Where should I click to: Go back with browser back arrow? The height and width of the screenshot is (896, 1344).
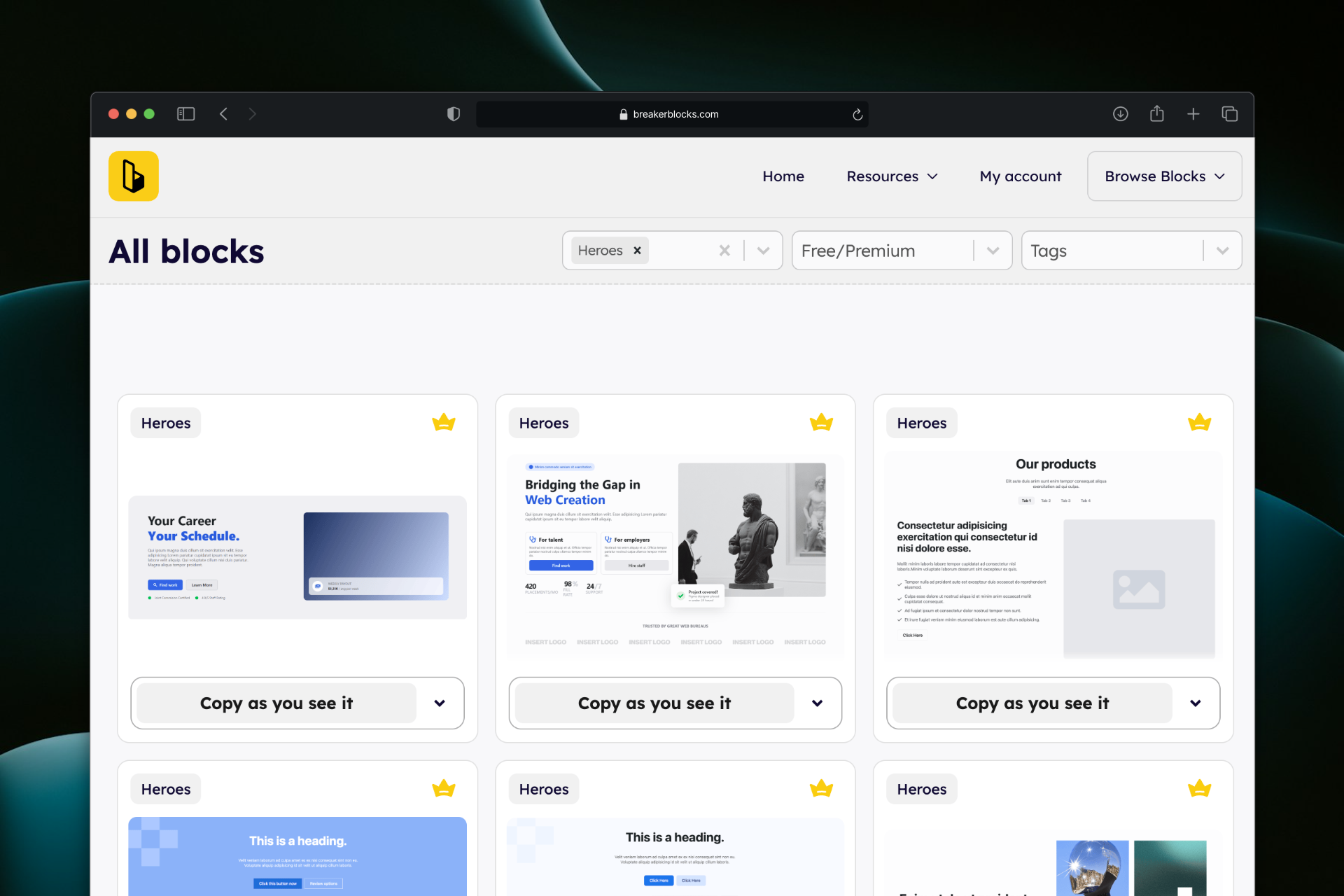click(x=223, y=114)
